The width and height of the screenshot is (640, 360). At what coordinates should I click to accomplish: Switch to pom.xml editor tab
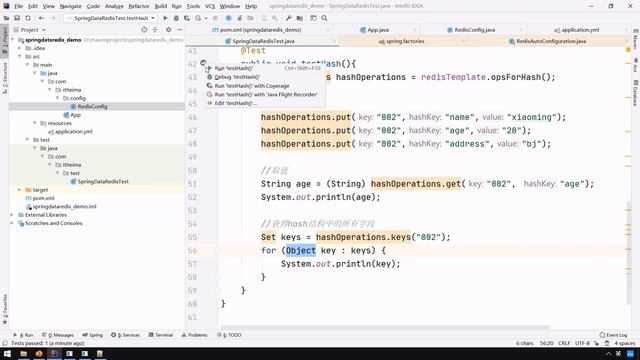pos(260,30)
